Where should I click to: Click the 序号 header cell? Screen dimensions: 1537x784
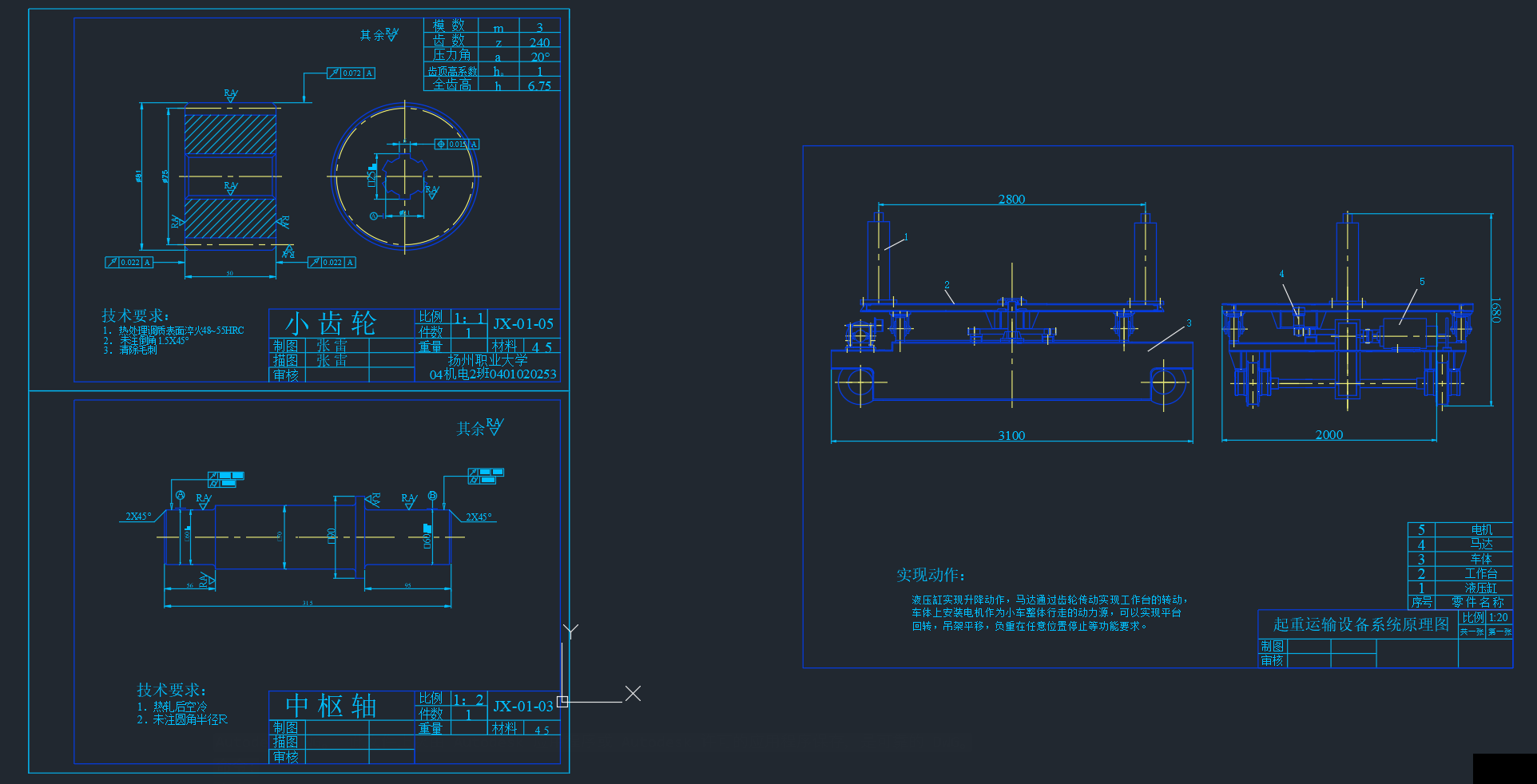[x=1422, y=602]
